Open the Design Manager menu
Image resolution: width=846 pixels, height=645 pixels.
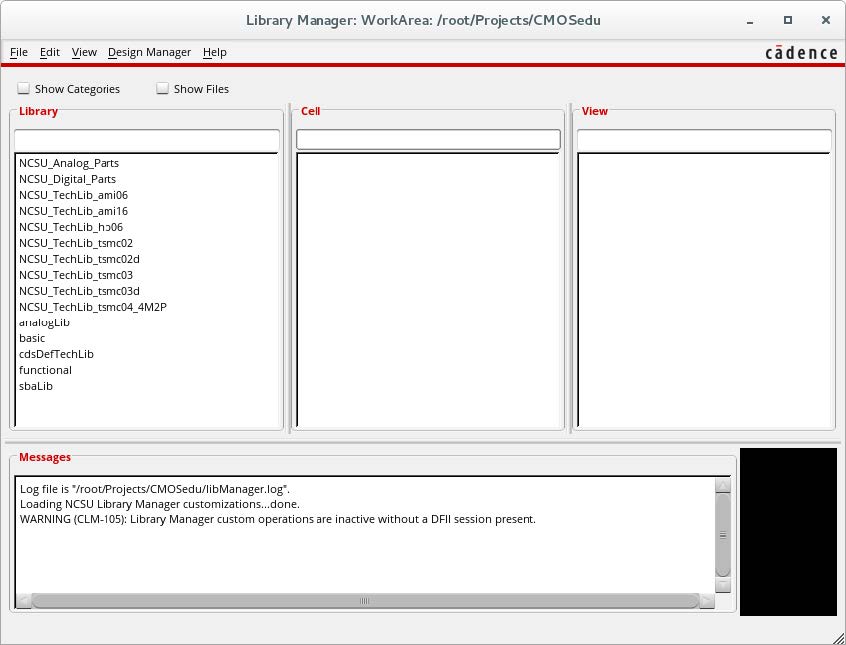[149, 52]
